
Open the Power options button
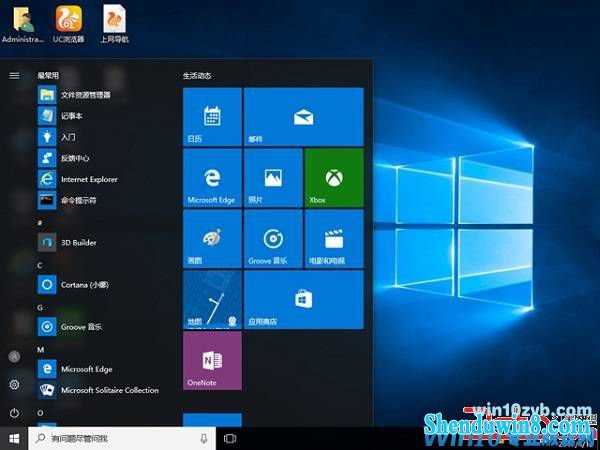tap(14, 413)
